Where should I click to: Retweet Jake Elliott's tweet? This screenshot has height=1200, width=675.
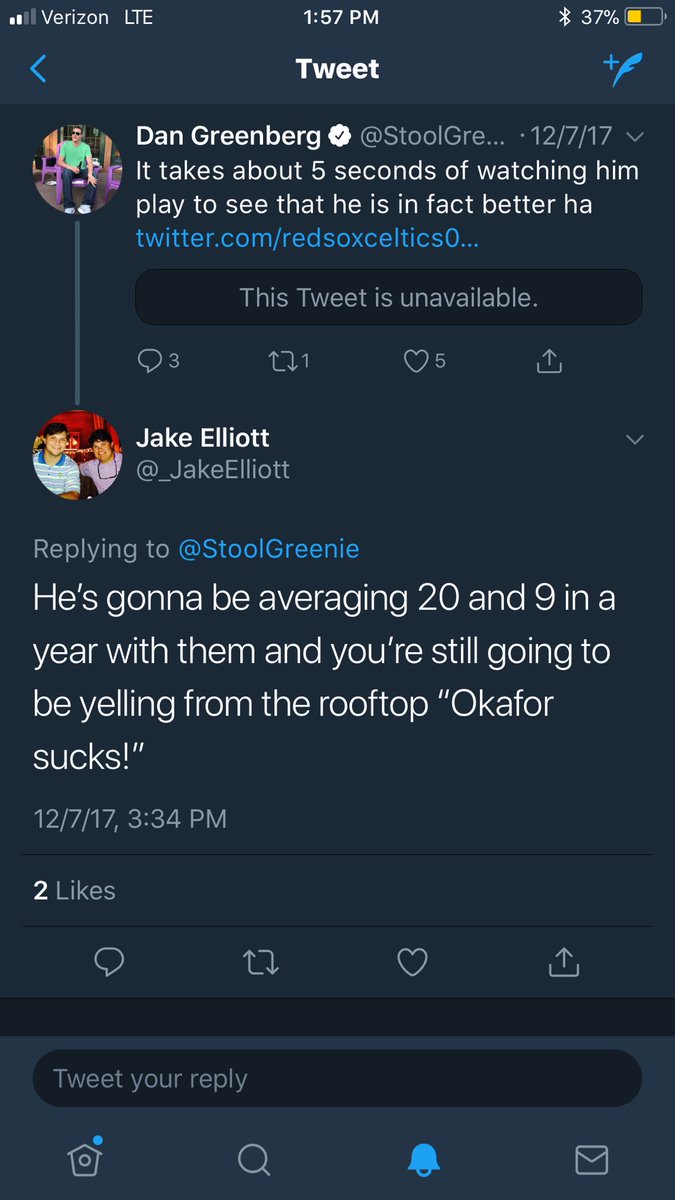point(261,962)
